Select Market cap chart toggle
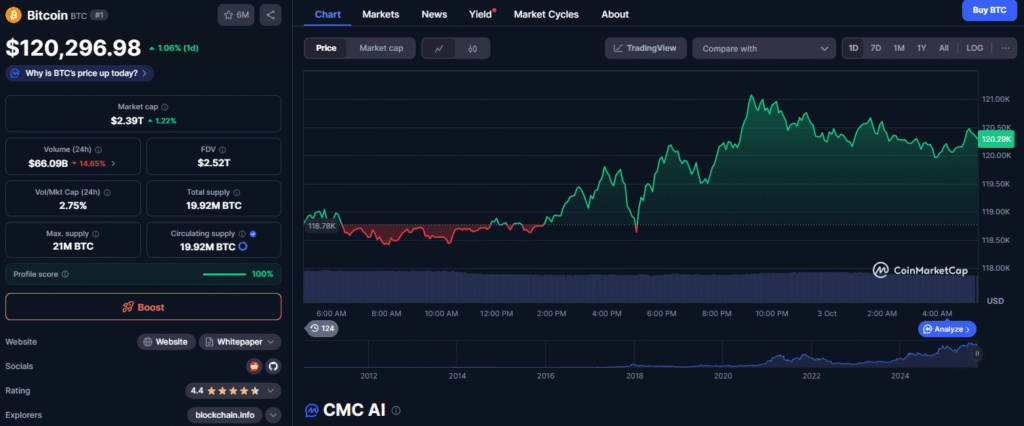Viewport: 1024px width, 426px height. click(x=381, y=48)
